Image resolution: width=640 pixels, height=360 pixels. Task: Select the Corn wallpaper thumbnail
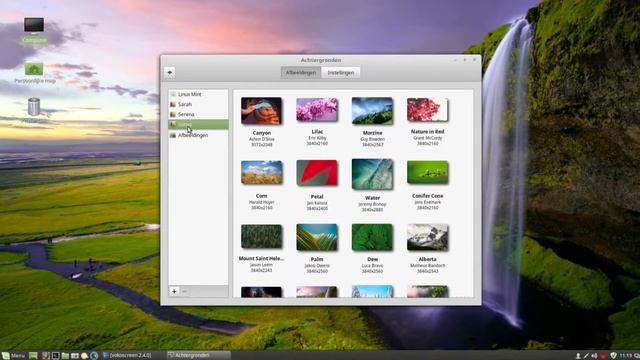click(x=262, y=172)
